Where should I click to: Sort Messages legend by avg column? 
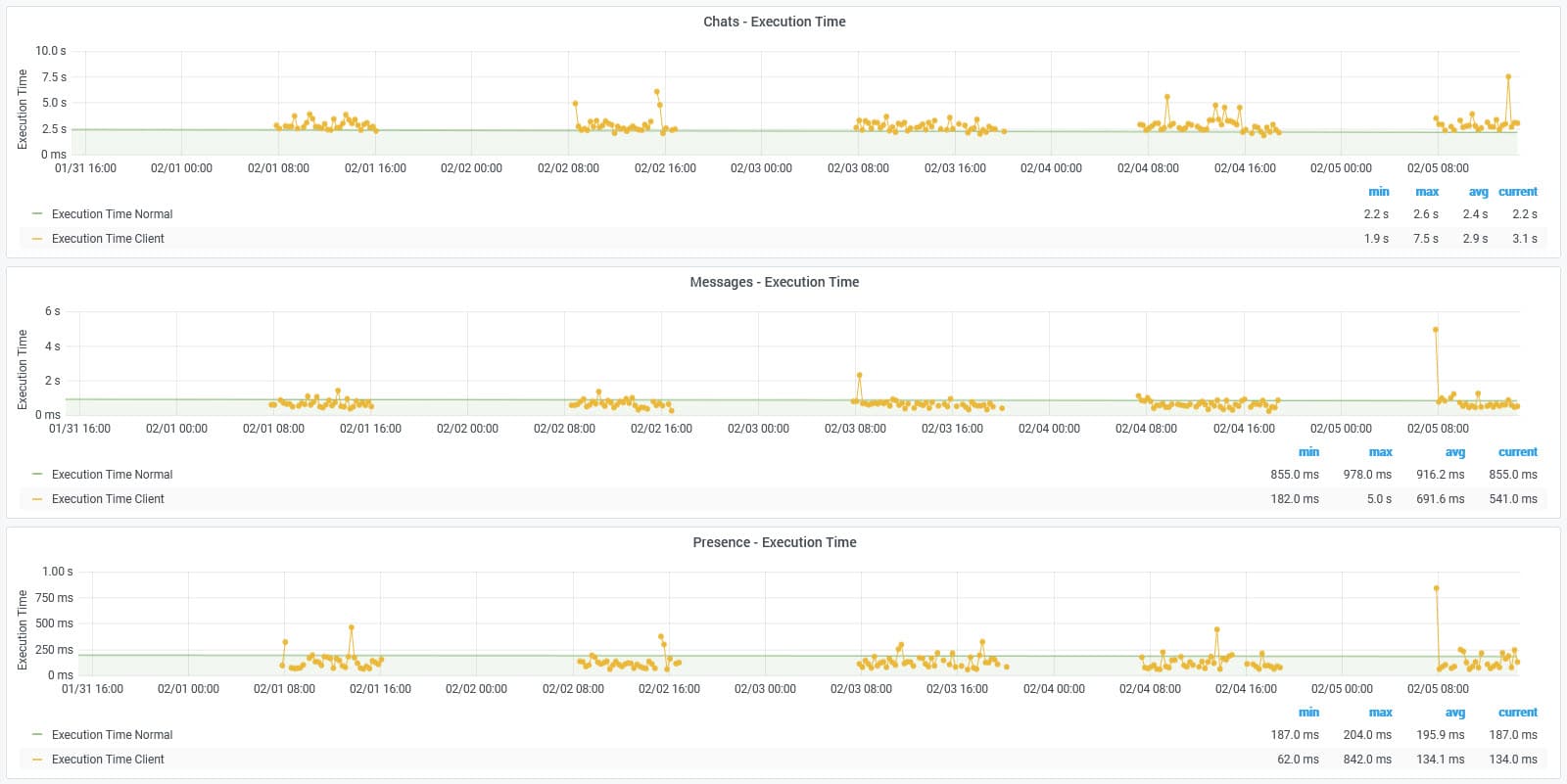[x=1454, y=452]
